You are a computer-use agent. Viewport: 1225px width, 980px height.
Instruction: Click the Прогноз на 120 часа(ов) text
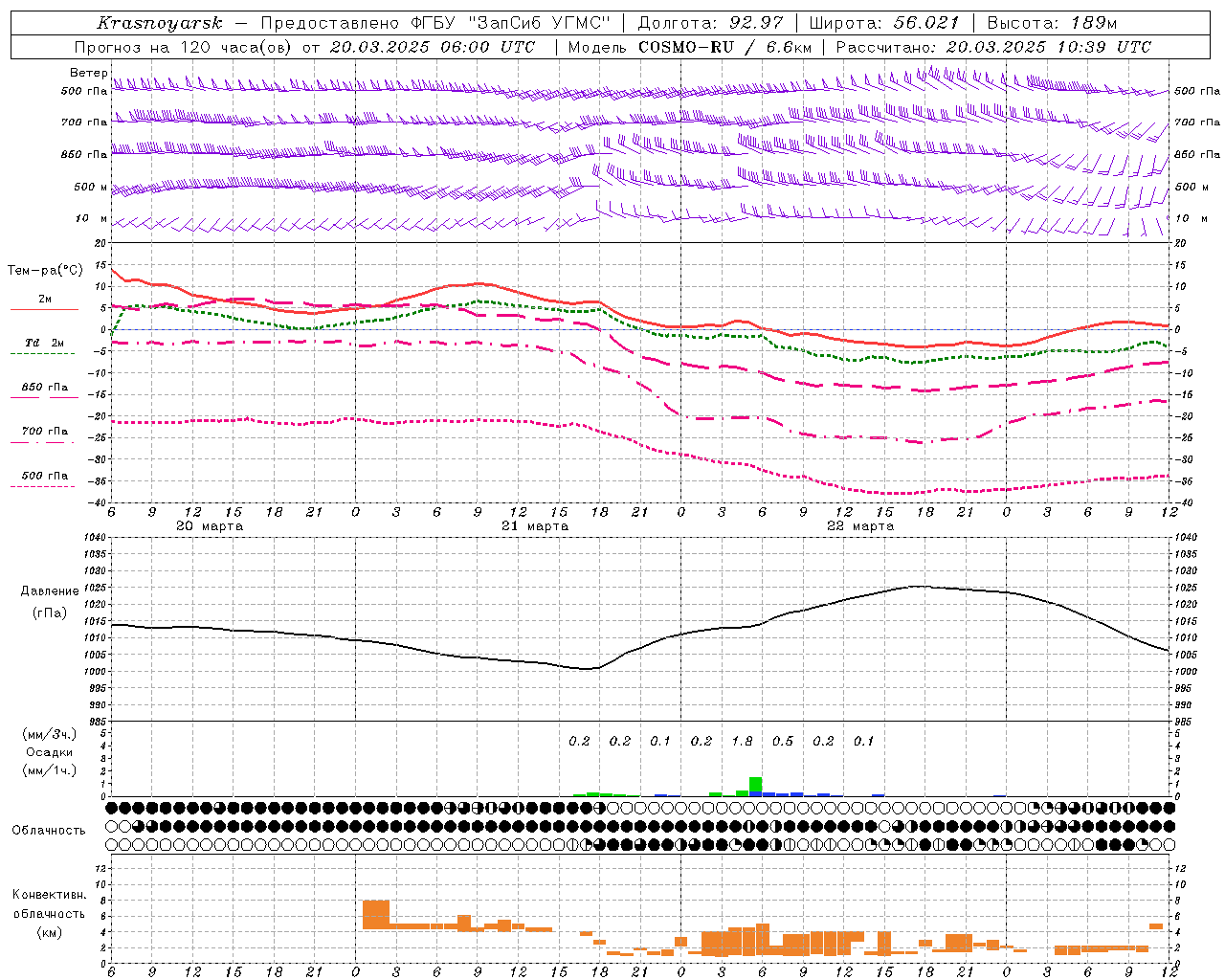tap(184, 47)
